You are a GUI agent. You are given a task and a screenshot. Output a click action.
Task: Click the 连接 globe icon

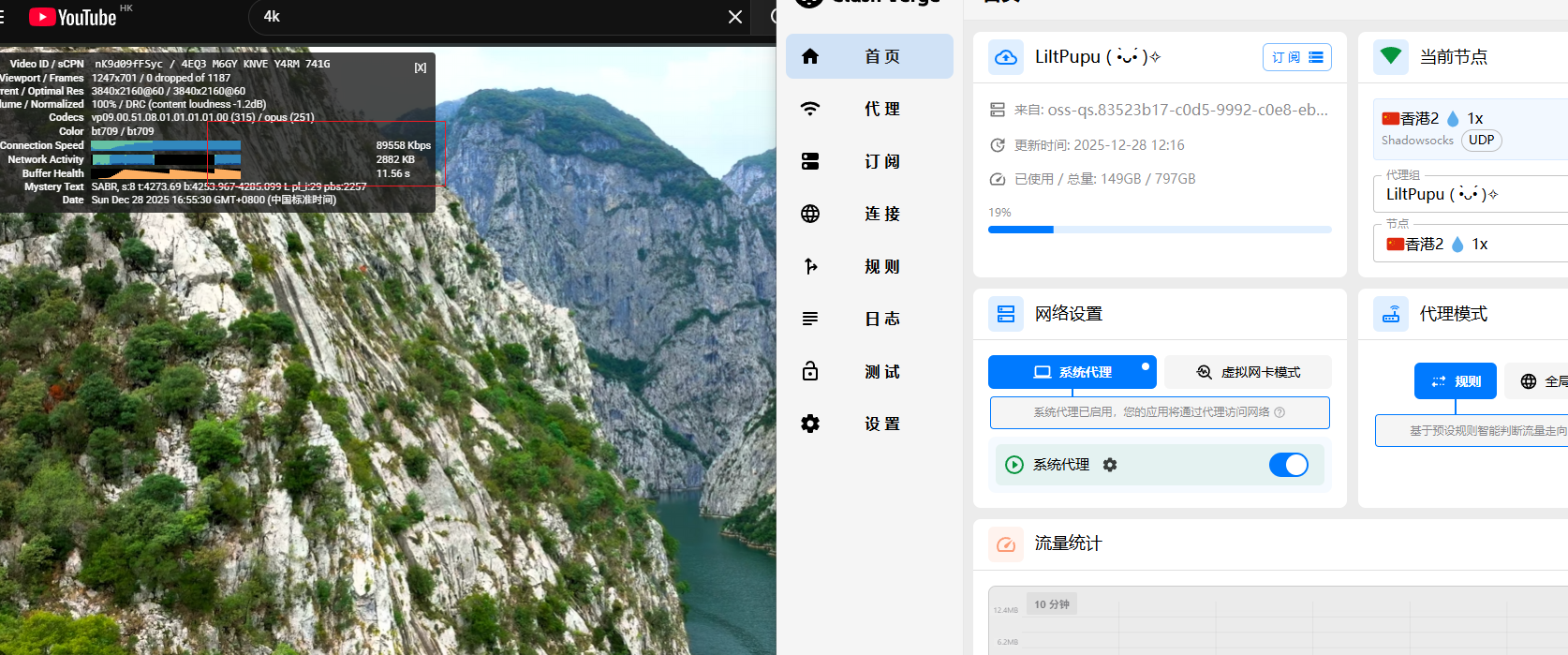(x=810, y=214)
